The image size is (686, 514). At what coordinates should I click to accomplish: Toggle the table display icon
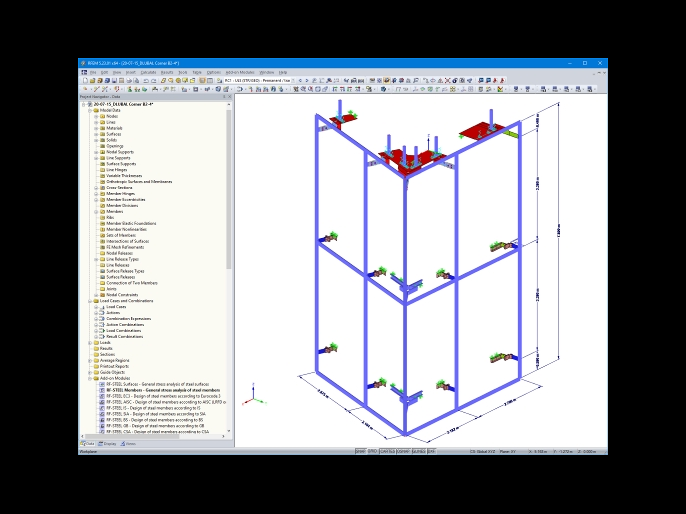click(210, 80)
